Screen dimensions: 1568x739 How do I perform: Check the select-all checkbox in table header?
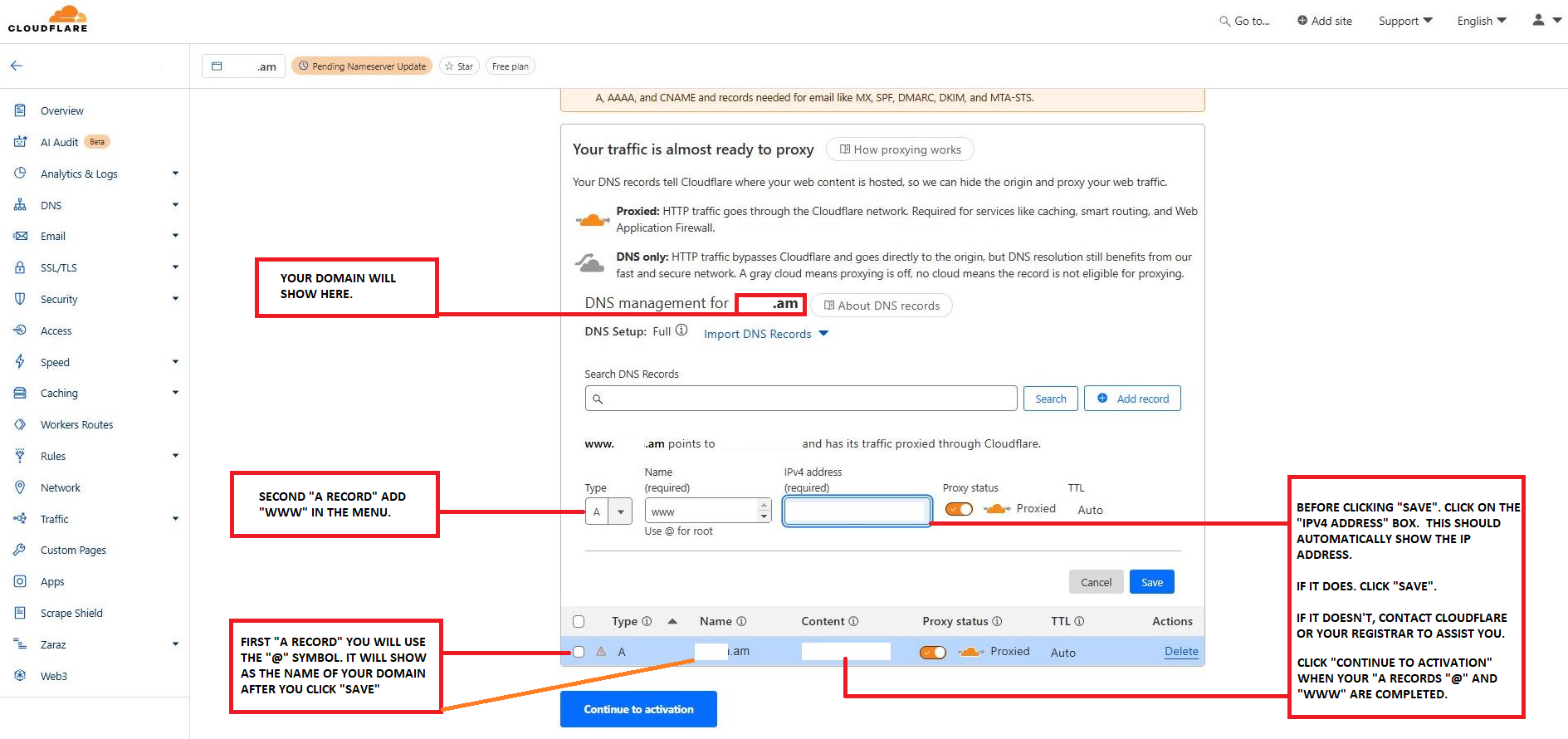[579, 621]
